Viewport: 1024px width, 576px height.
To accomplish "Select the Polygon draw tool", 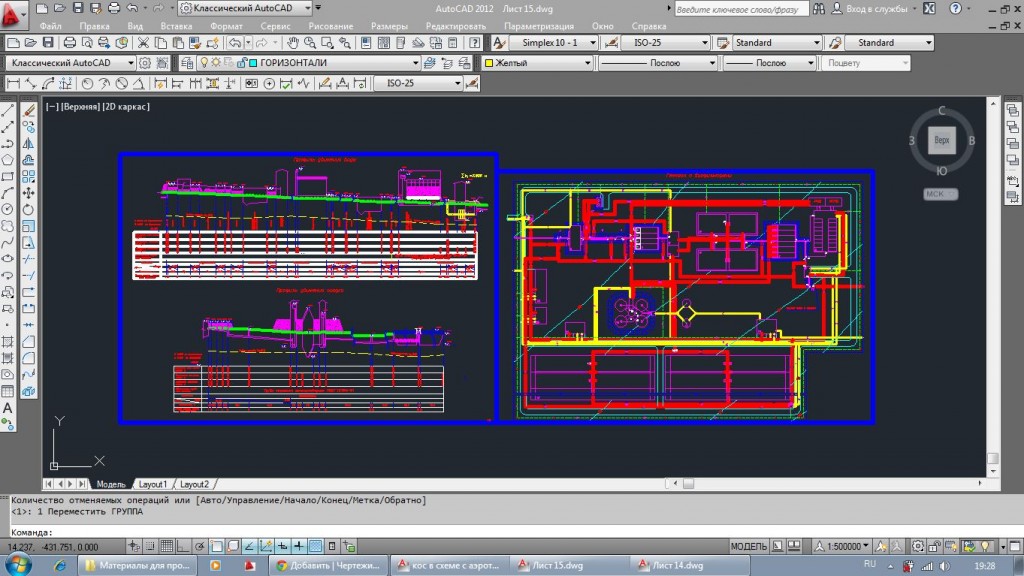I will click(8, 160).
